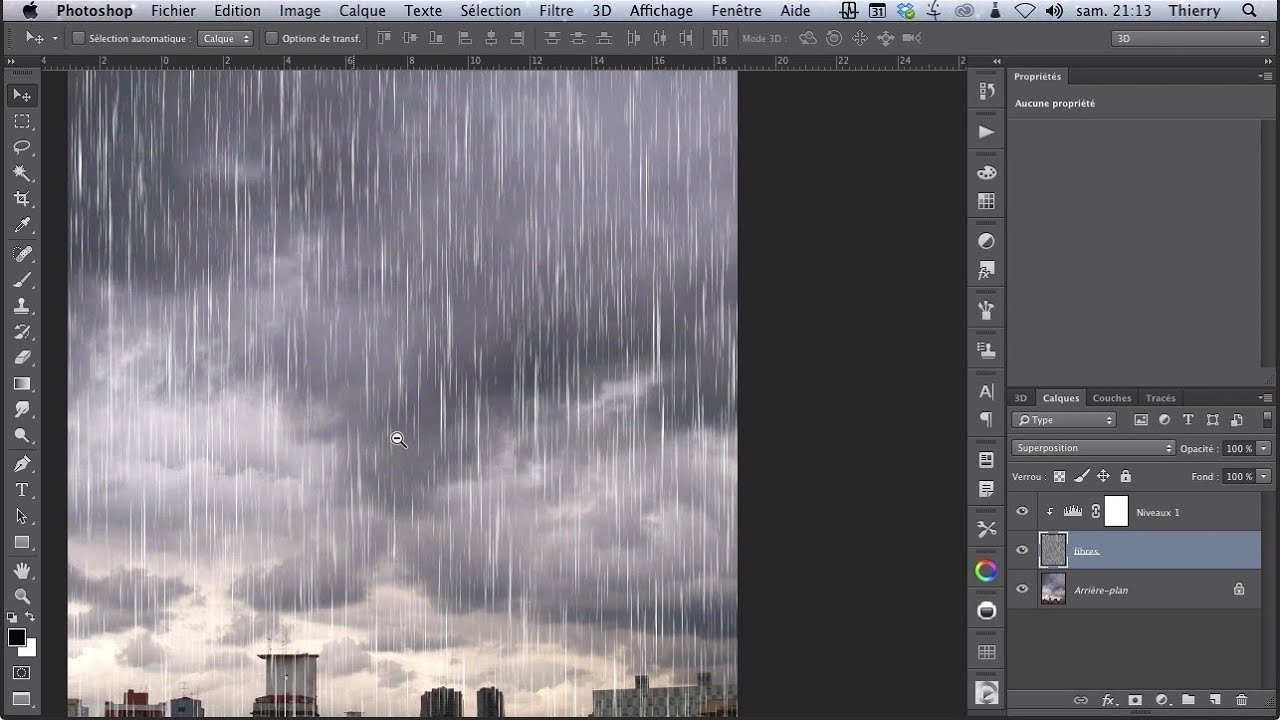Select the Rectangle shape tool

coord(22,542)
